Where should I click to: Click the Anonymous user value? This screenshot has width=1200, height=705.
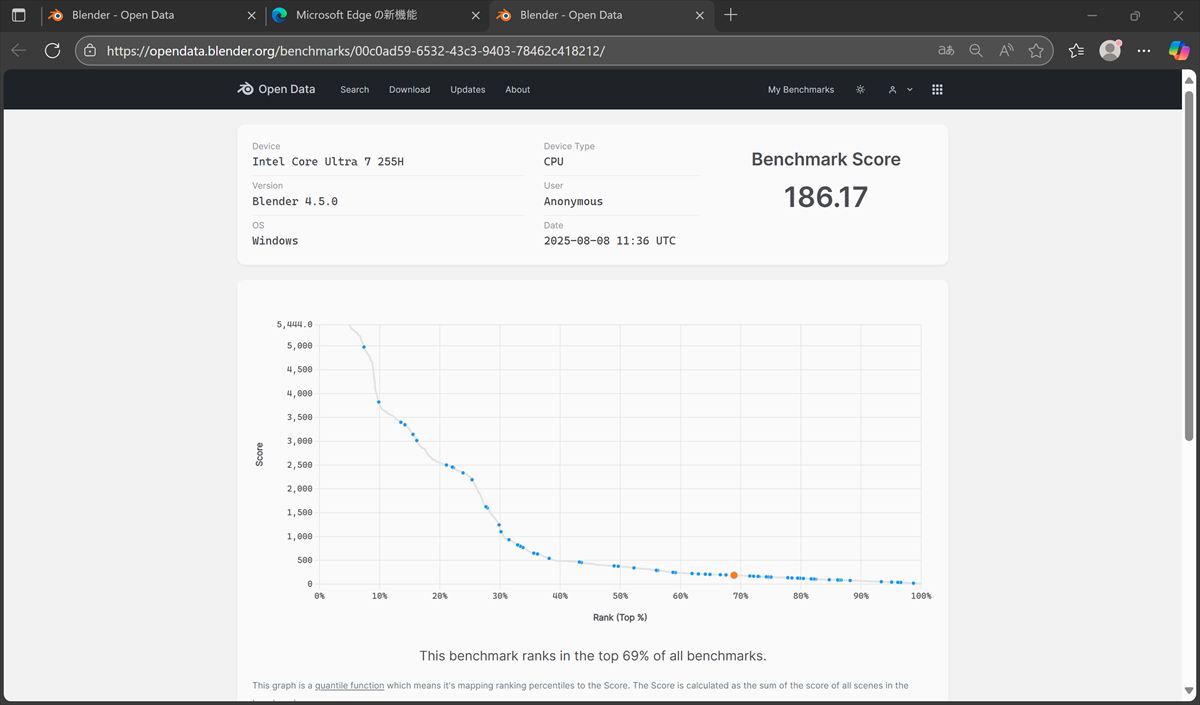click(x=573, y=201)
